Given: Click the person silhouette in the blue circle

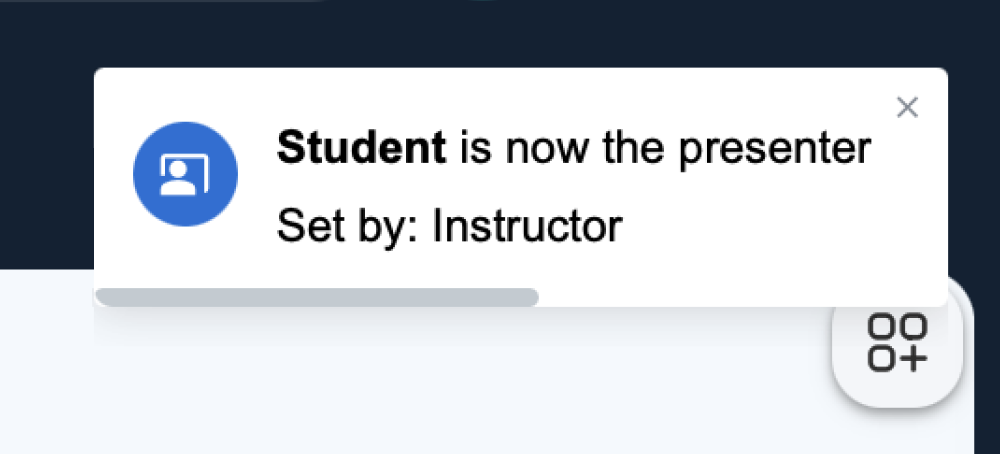Looking at the screenshot, I should (180, 177).
